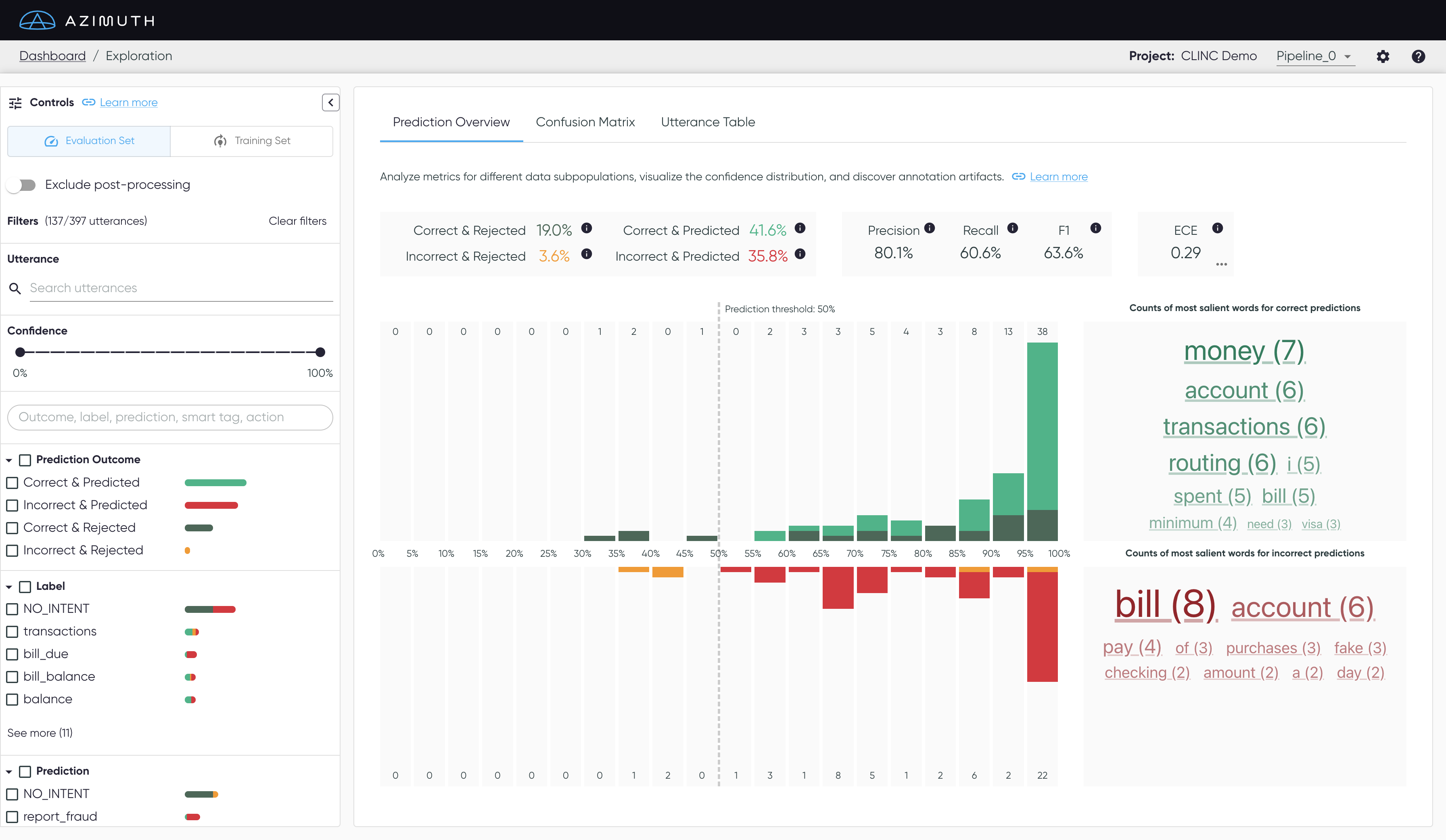Click the help question mark icon
This screenshot has height=840, width=1446.
[1418, 56]
